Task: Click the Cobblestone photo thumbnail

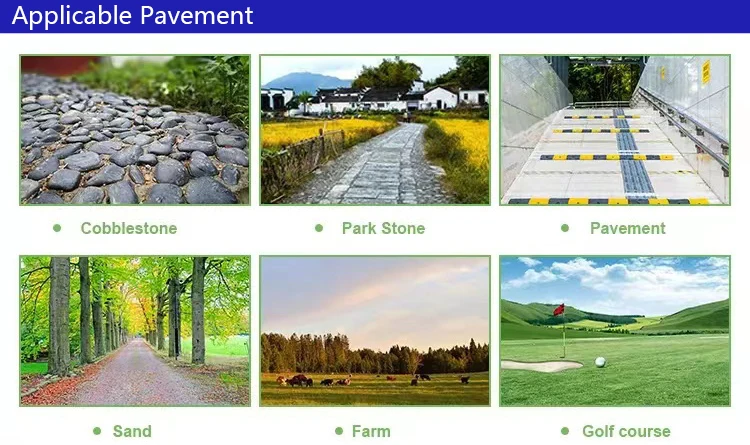Action: (135, 130)
